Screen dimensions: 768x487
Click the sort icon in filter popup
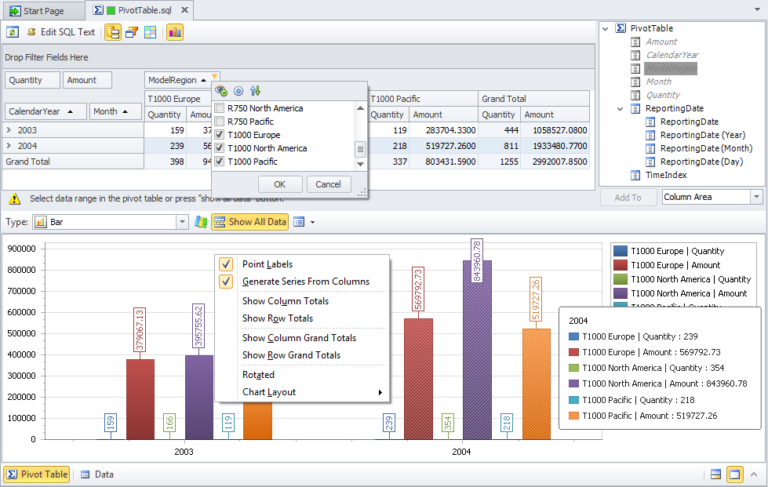[x=255, y=91]
